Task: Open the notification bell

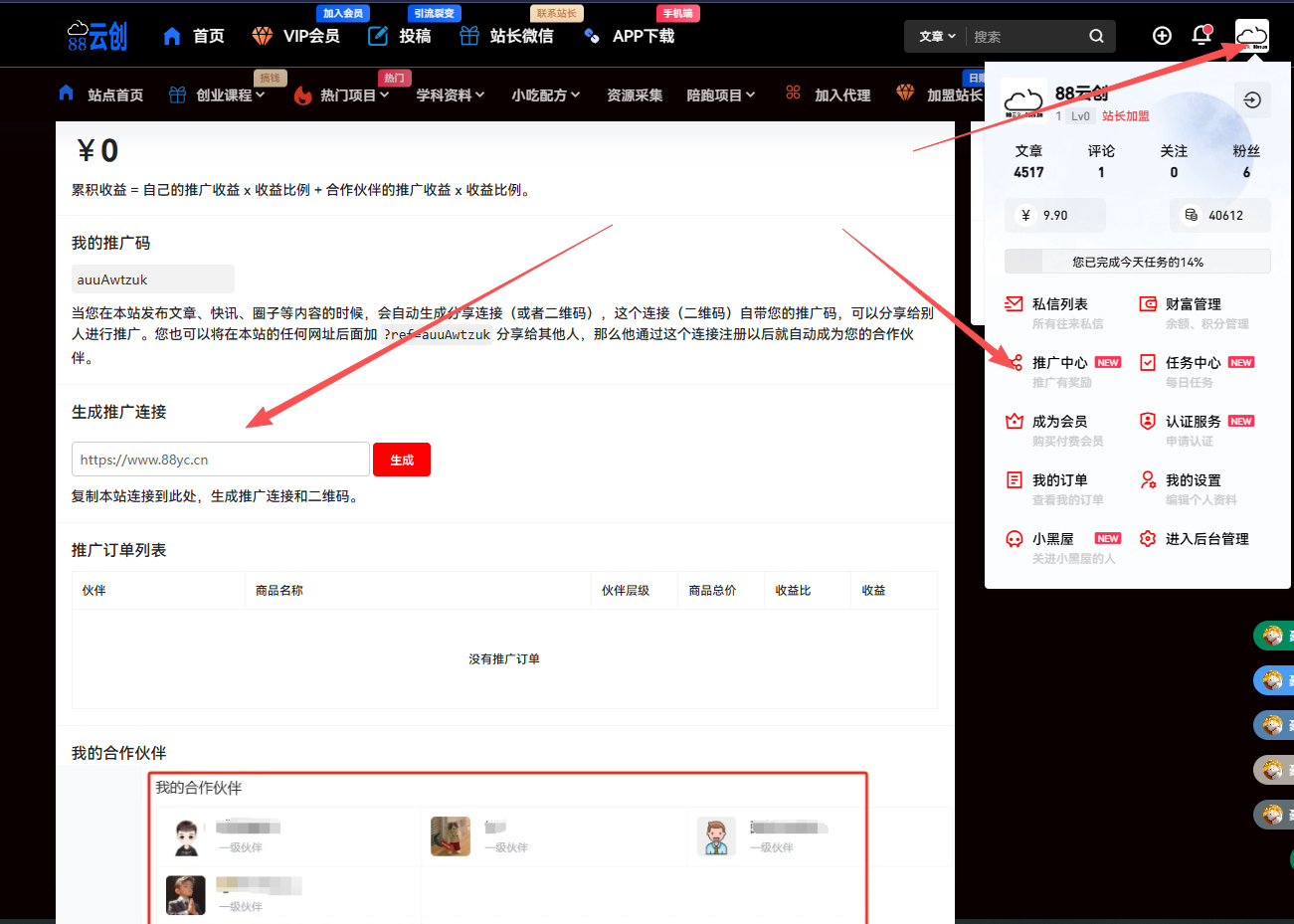Action: [1202, 35]
